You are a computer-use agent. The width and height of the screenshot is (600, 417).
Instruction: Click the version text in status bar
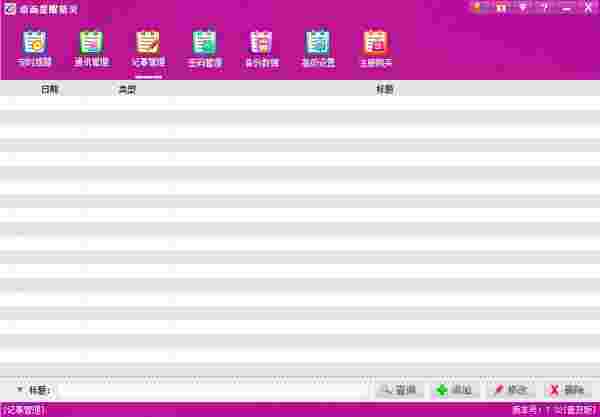[556, 410]
